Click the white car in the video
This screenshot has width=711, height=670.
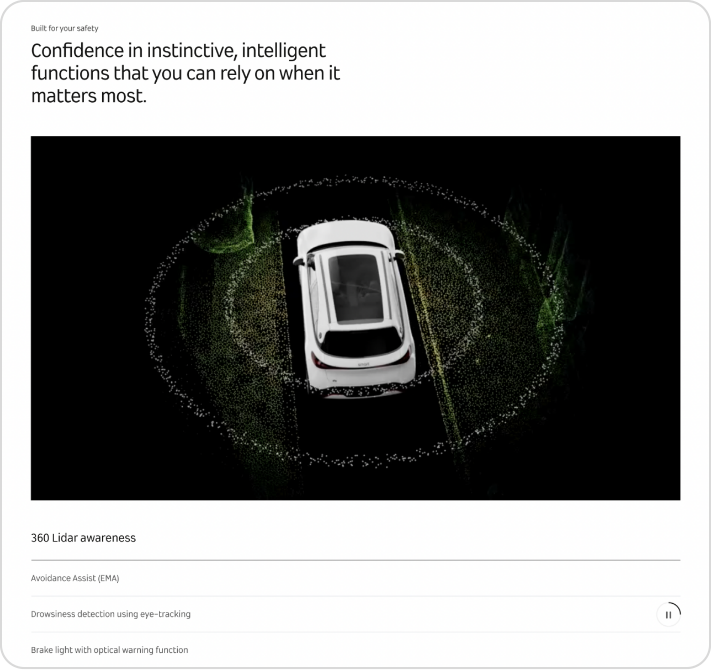354,308
